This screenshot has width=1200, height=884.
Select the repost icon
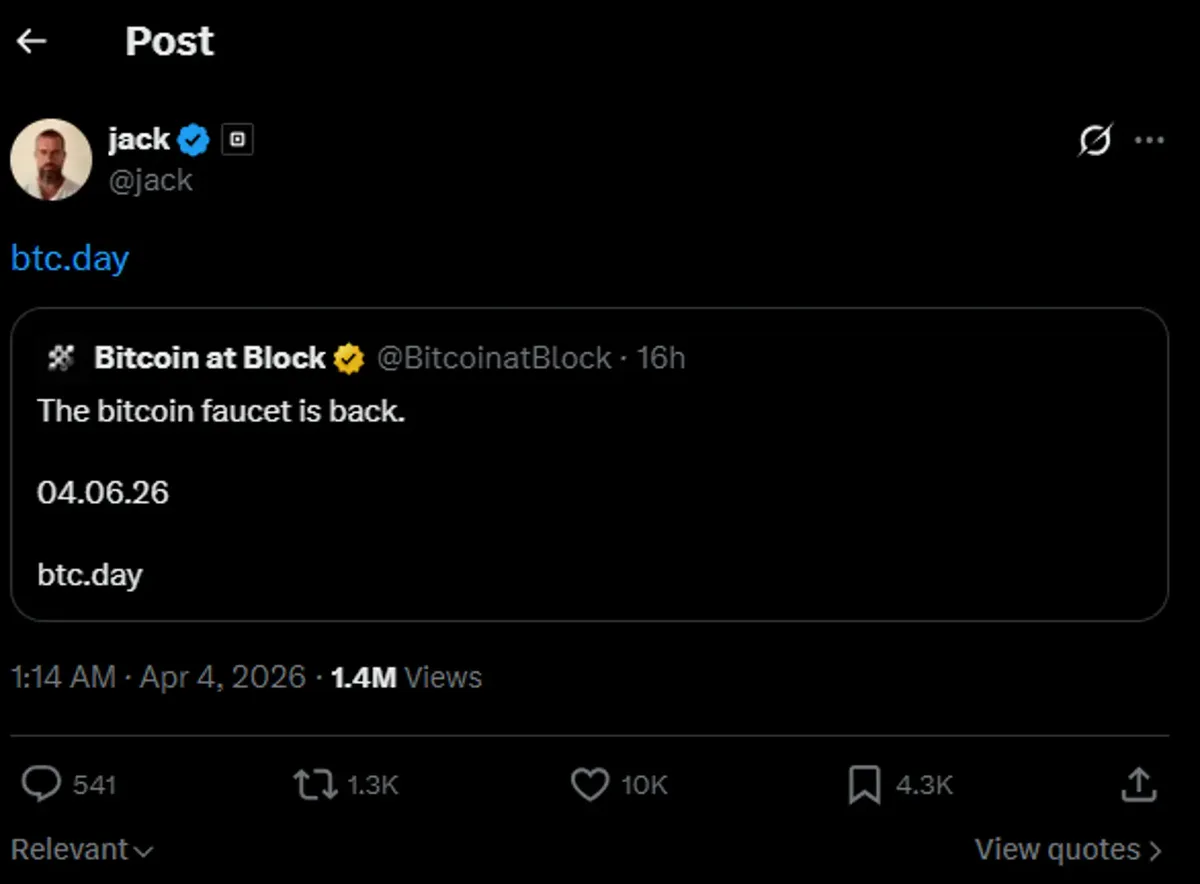(x=314, y=784)
